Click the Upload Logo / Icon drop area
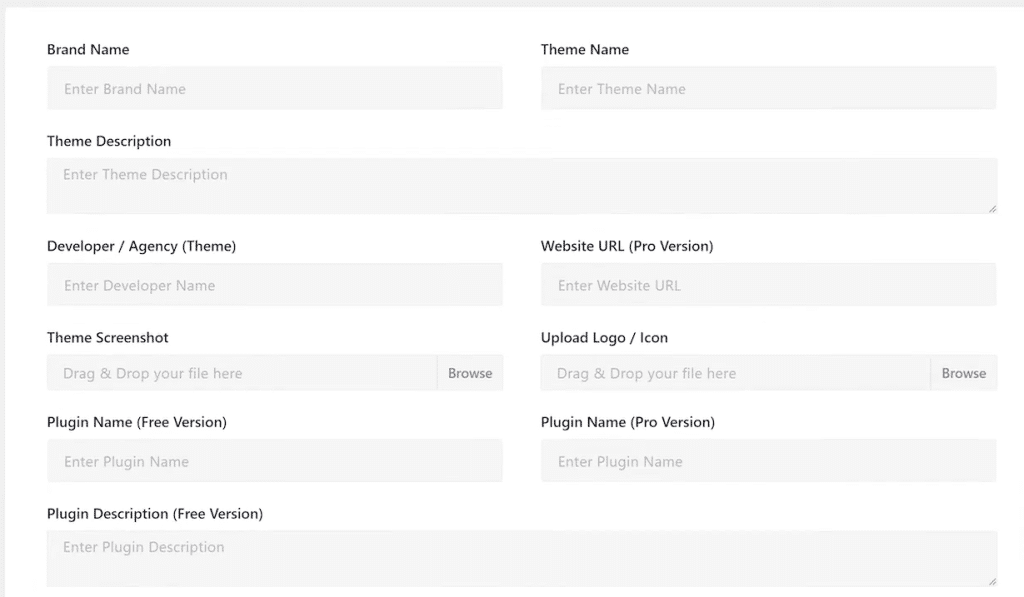Viewport: 1024px width, 597px height. pyautogui.click(x=736, y=373)
